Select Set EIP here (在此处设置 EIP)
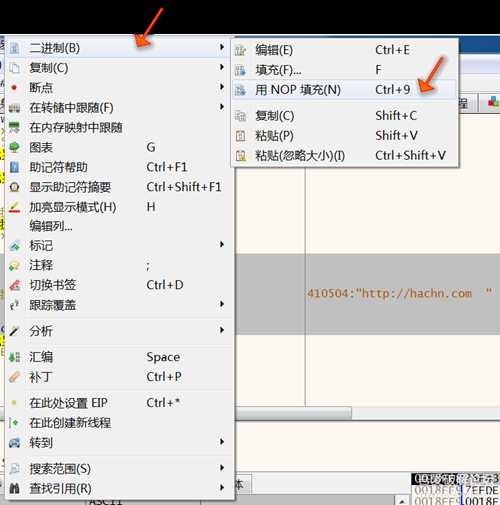This screenshot has width=500, height=505. tap(119, 403)
